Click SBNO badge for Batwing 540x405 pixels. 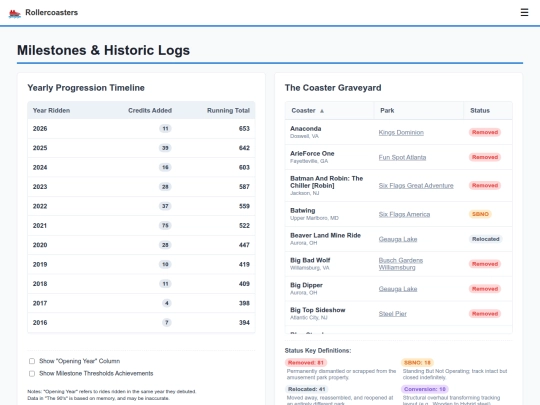click(x=480, y=214)
